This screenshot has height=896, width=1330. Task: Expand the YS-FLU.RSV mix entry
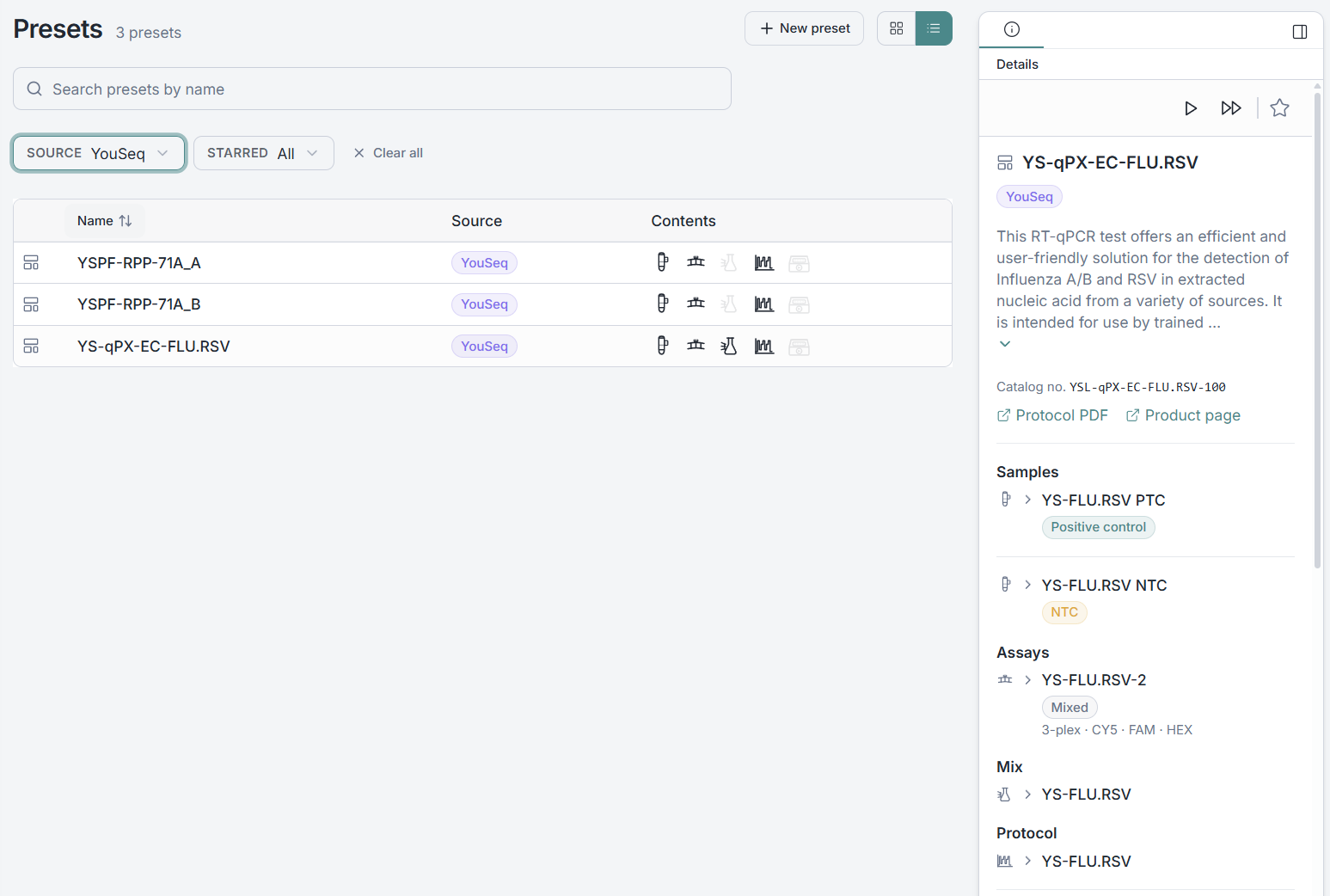click(x=1027, y=795)
